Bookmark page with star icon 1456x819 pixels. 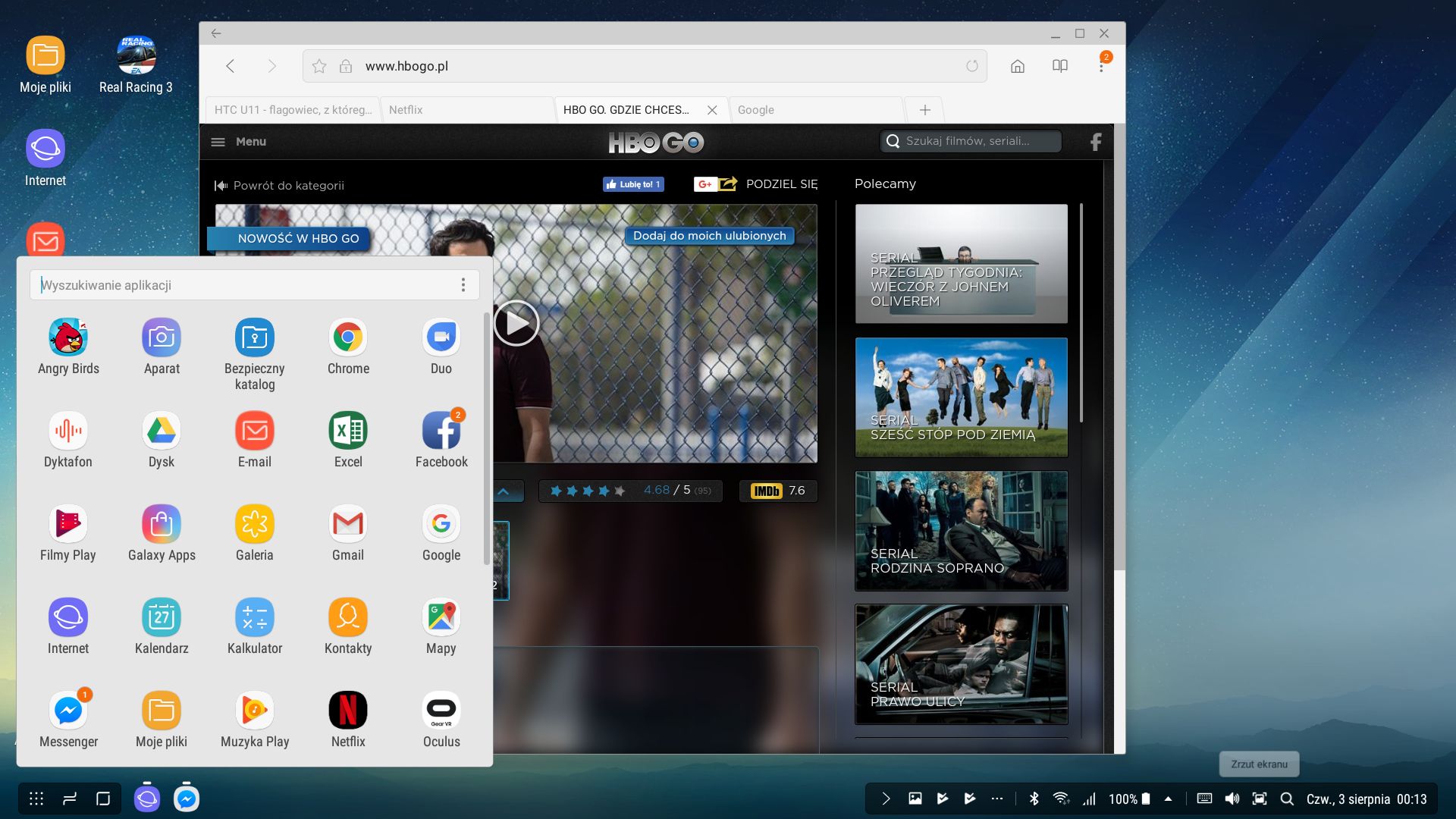[x=319, y=66]
